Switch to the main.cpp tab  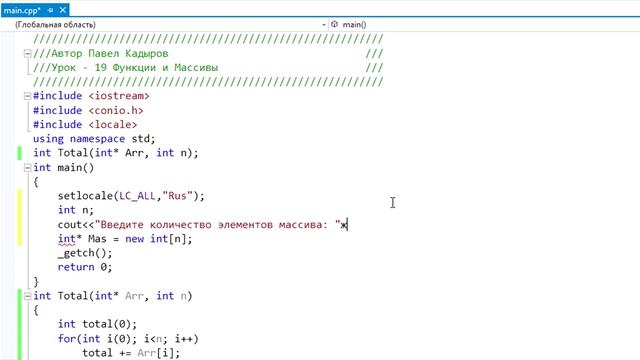22,10
